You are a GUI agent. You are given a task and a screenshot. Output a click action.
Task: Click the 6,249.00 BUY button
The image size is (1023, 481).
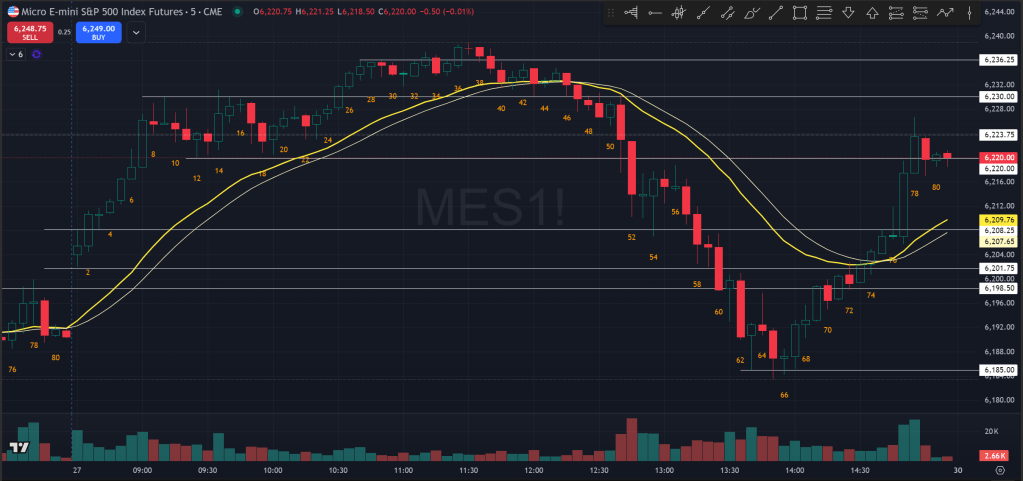pos(97,31)
